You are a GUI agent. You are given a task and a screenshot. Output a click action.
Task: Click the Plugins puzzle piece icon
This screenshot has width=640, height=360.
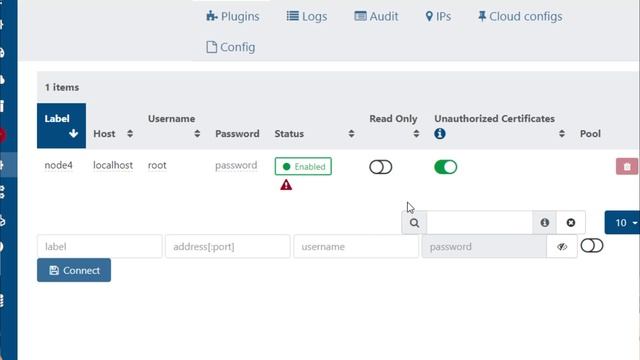click(212, 16)
